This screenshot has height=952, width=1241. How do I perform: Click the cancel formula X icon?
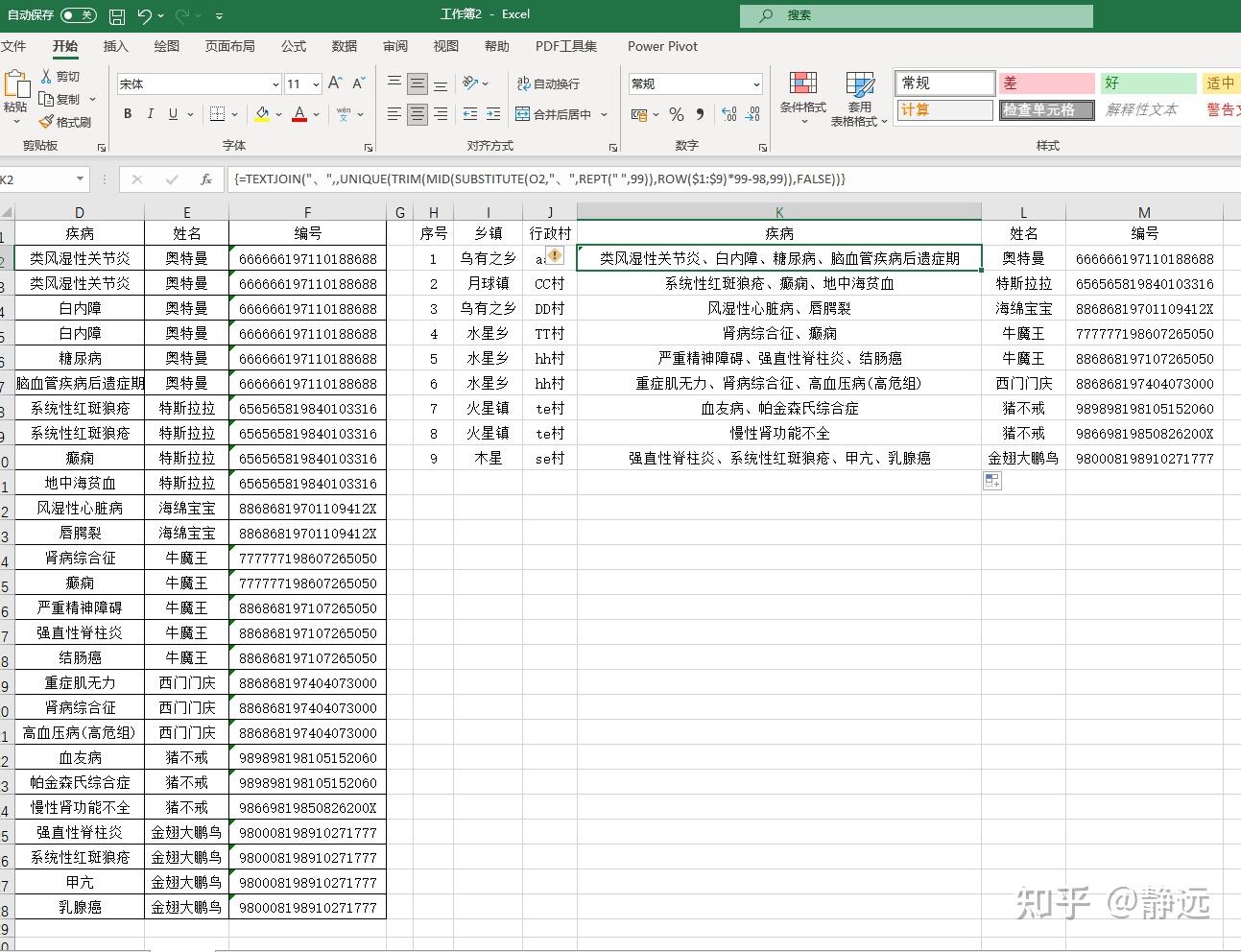coord(137,179)
